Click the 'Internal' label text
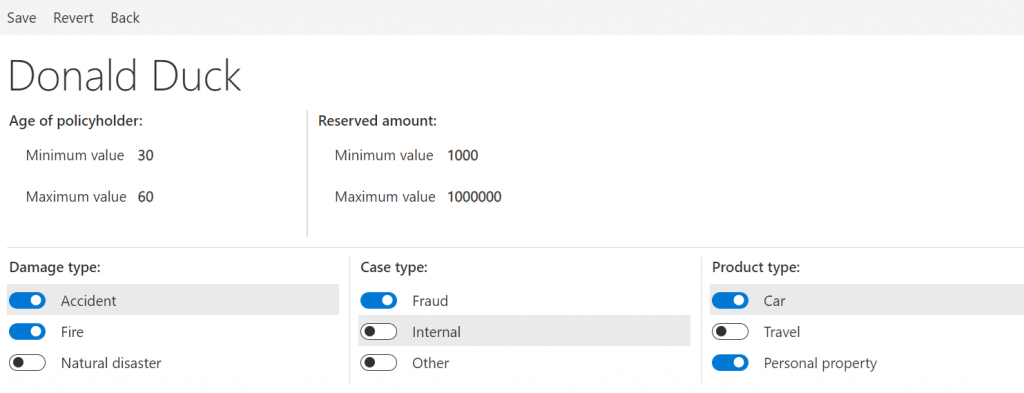 tap(436, 332)
